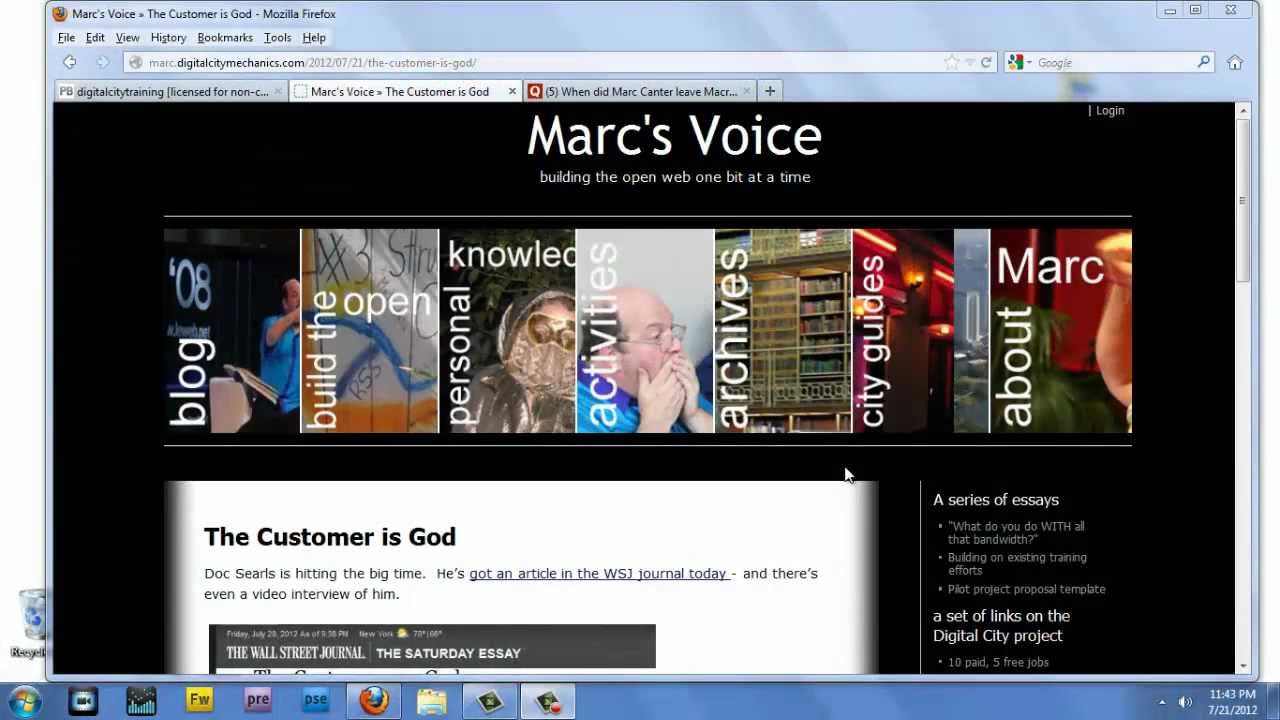Open the History menu
1280x720 pixels.
click(168, 37)
